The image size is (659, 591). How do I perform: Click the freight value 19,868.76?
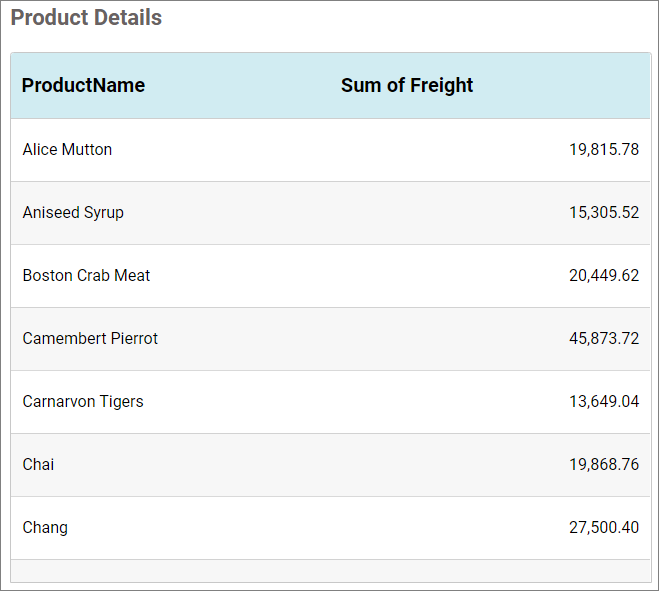pyautogui.click(x=603, y=465)
